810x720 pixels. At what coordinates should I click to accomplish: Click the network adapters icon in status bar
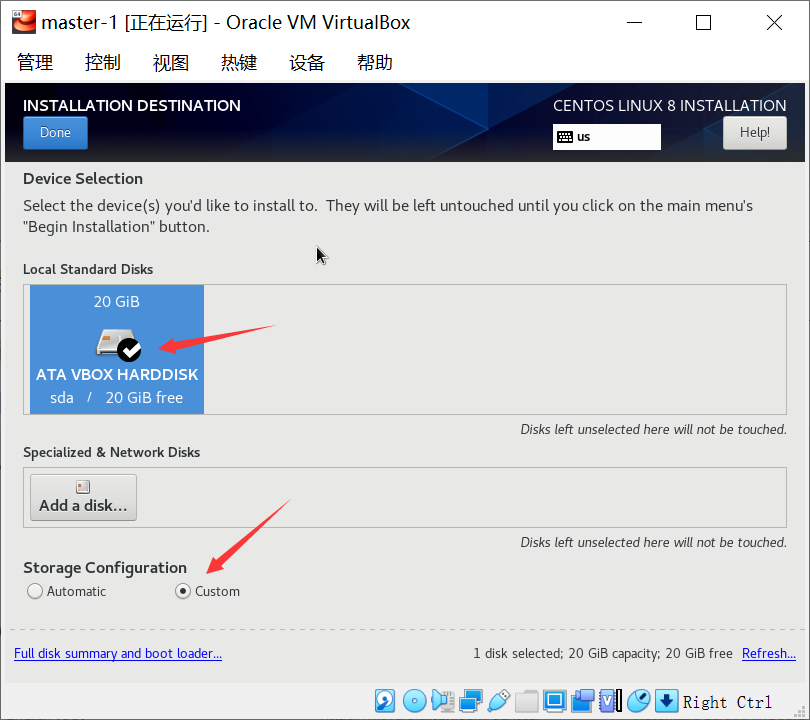[471, 701]
